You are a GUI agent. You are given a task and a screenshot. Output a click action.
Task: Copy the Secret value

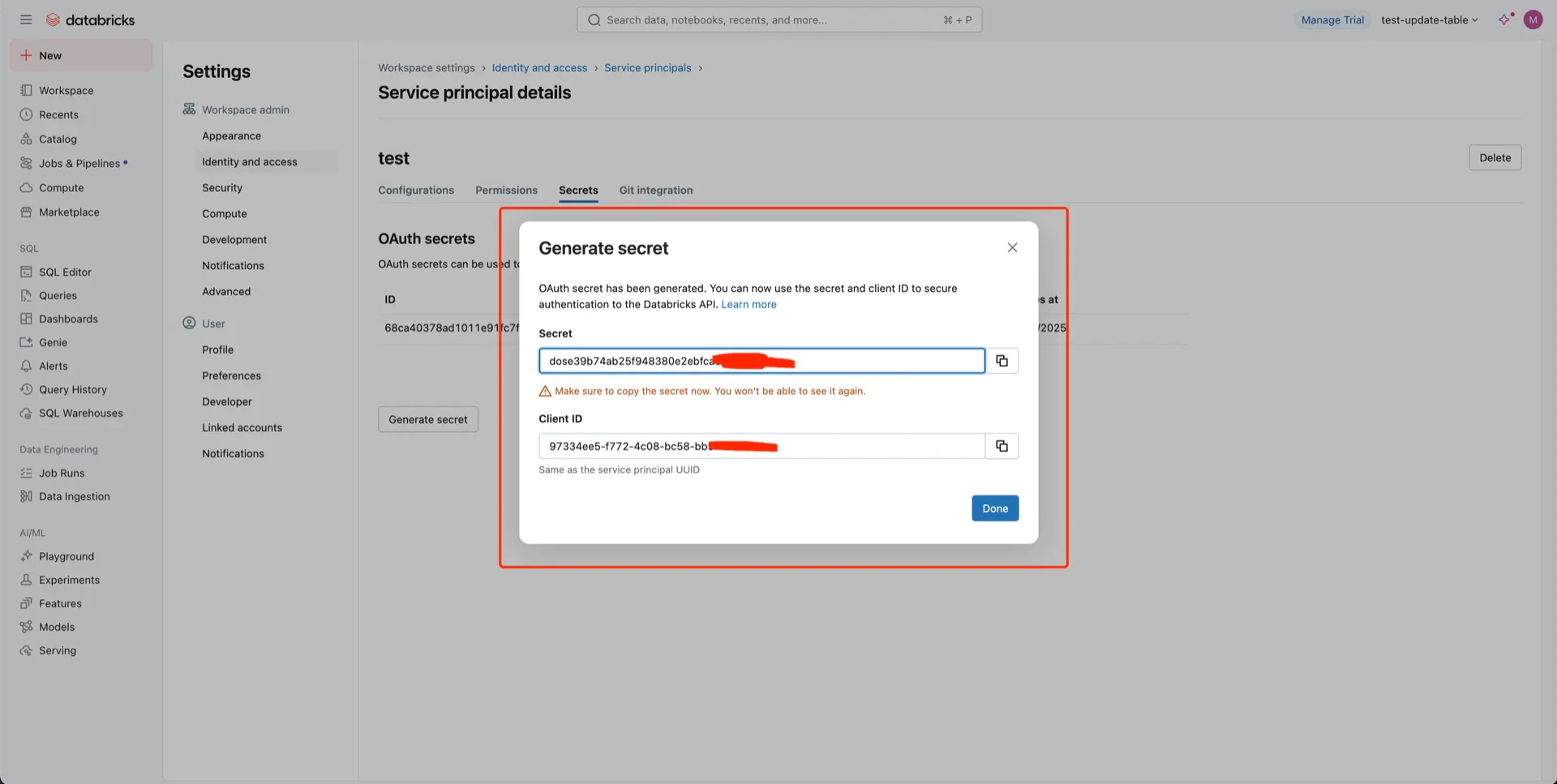pos(1002,361)
